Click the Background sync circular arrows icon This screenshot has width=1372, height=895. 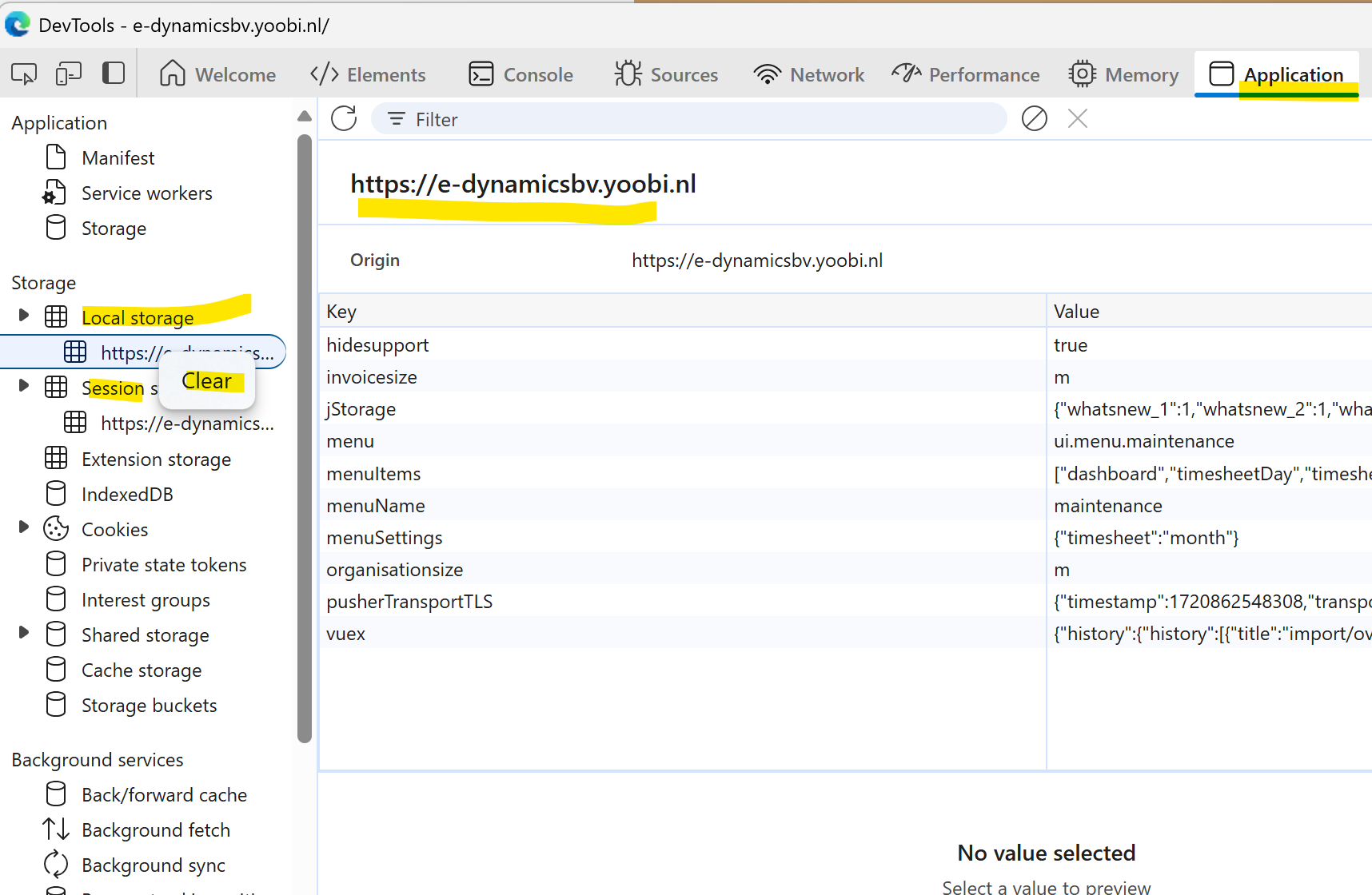(x=56, y=864)
